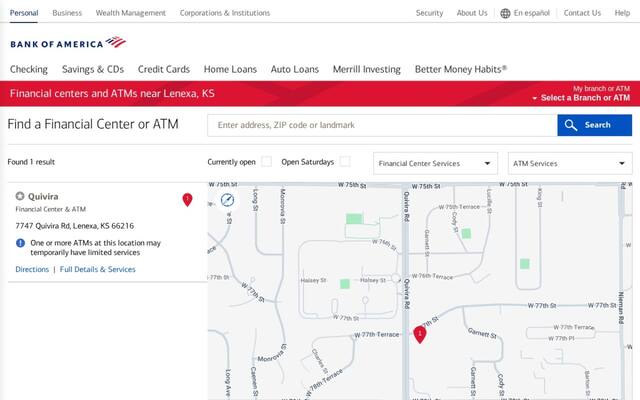Enable the Currently open checkbox
Viewport: 640px width, 400px height.
coord(267,162)
